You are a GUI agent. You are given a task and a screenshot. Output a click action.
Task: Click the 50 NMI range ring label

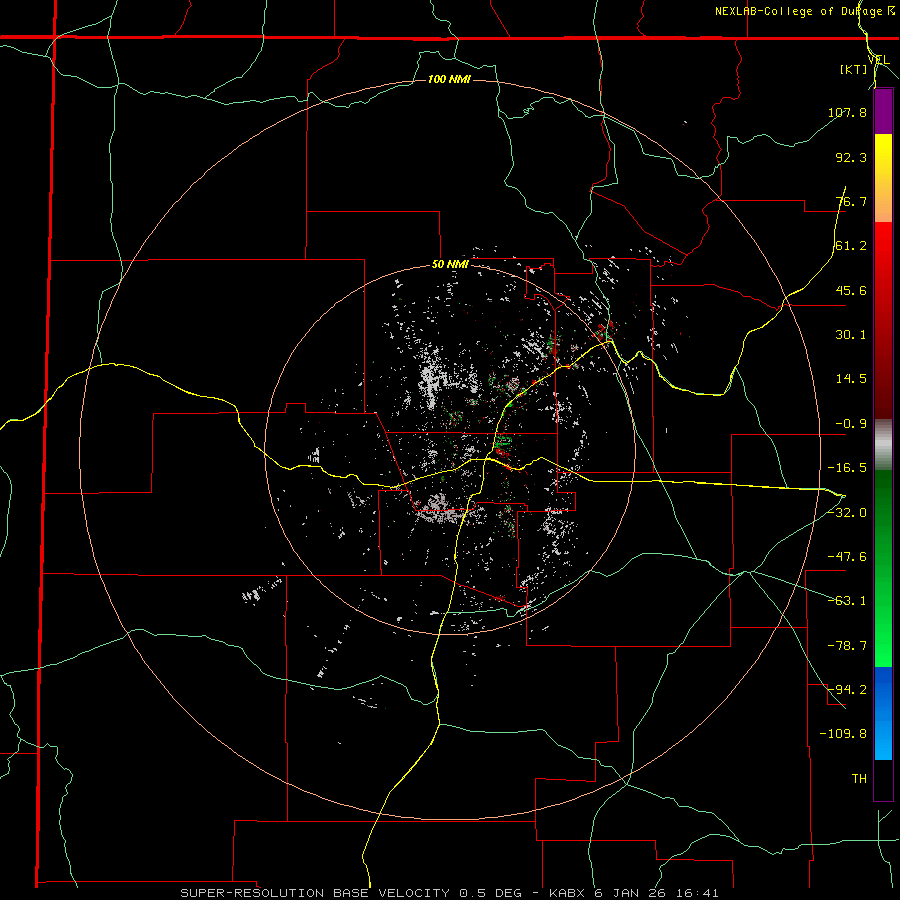[450, 265]
